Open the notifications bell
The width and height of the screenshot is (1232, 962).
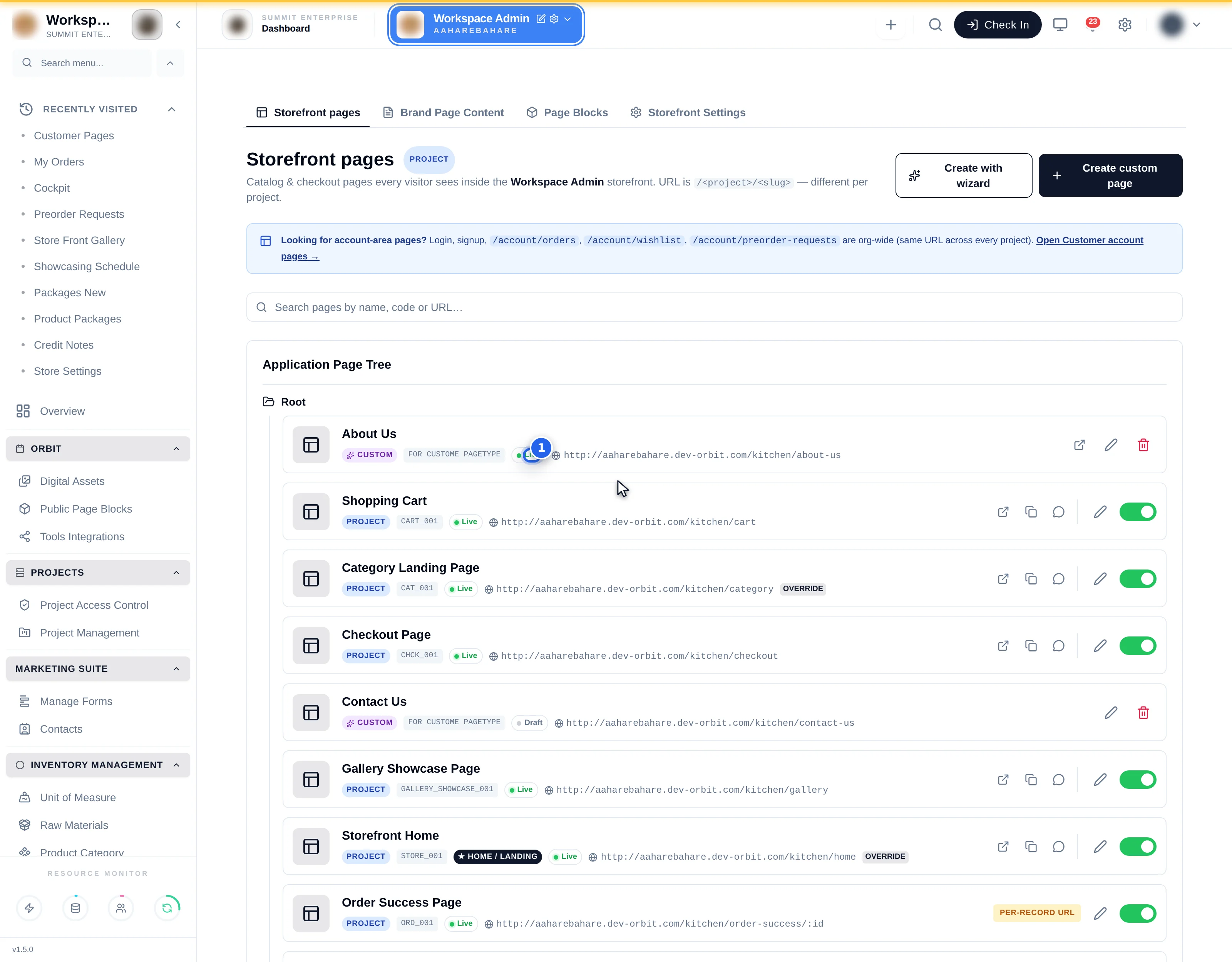click(x=1092, y=25)
